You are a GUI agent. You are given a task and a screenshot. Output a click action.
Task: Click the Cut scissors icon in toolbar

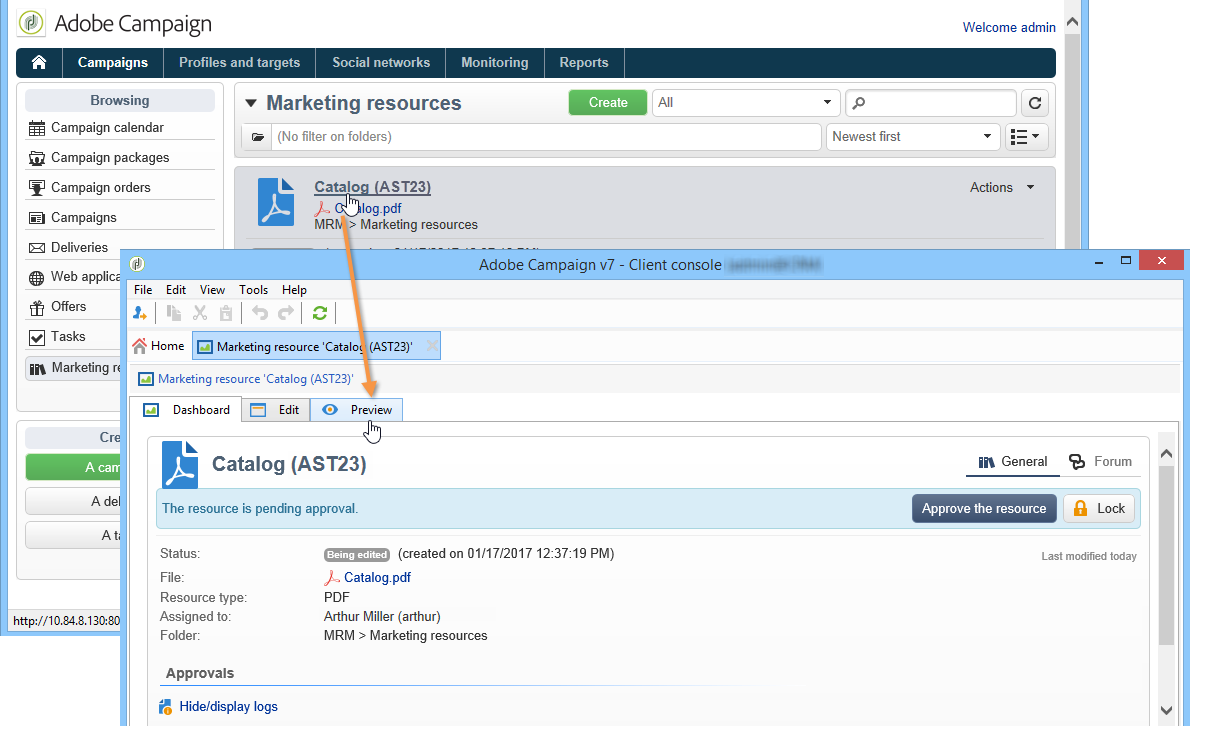199,313
